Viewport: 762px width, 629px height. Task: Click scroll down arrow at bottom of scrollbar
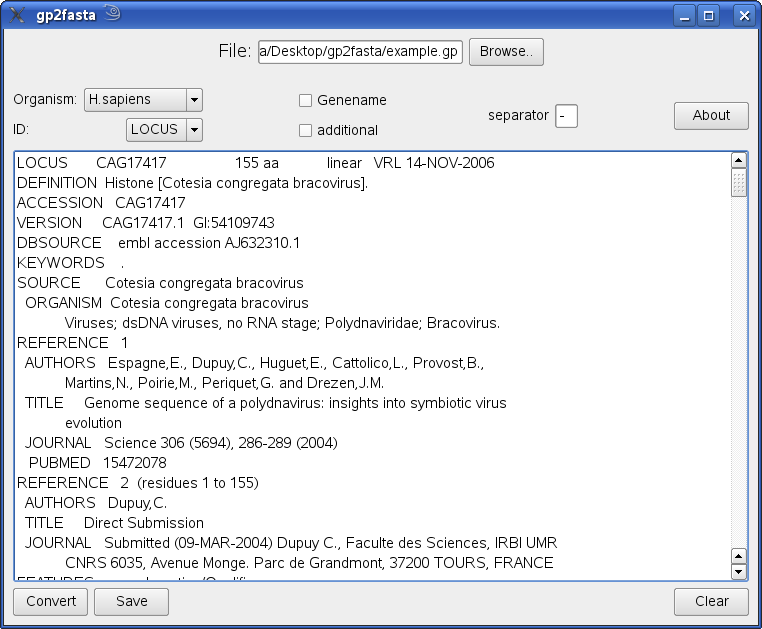point(739,572)
